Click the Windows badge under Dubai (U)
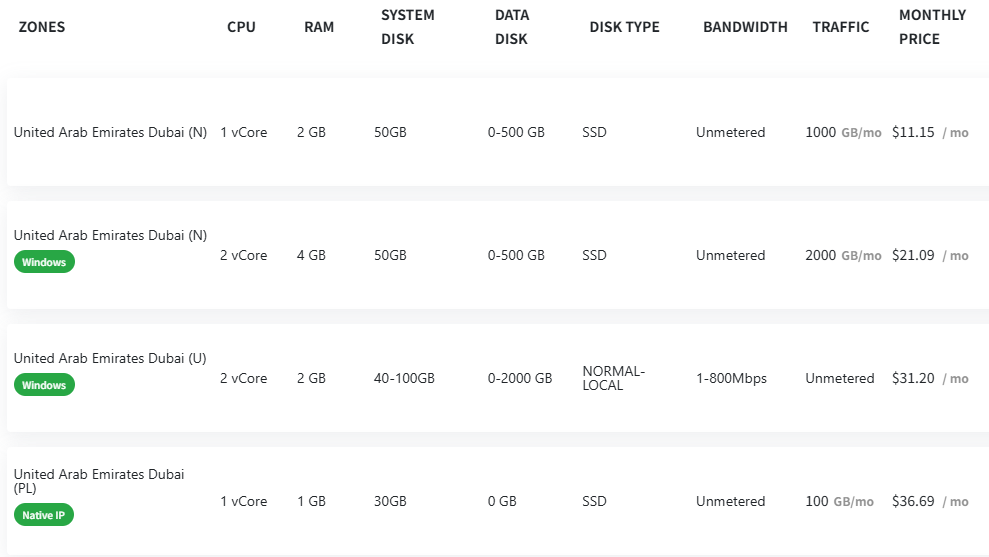Image resolution: width=989 pixels, height=557 pixels. tap(44, 385)
